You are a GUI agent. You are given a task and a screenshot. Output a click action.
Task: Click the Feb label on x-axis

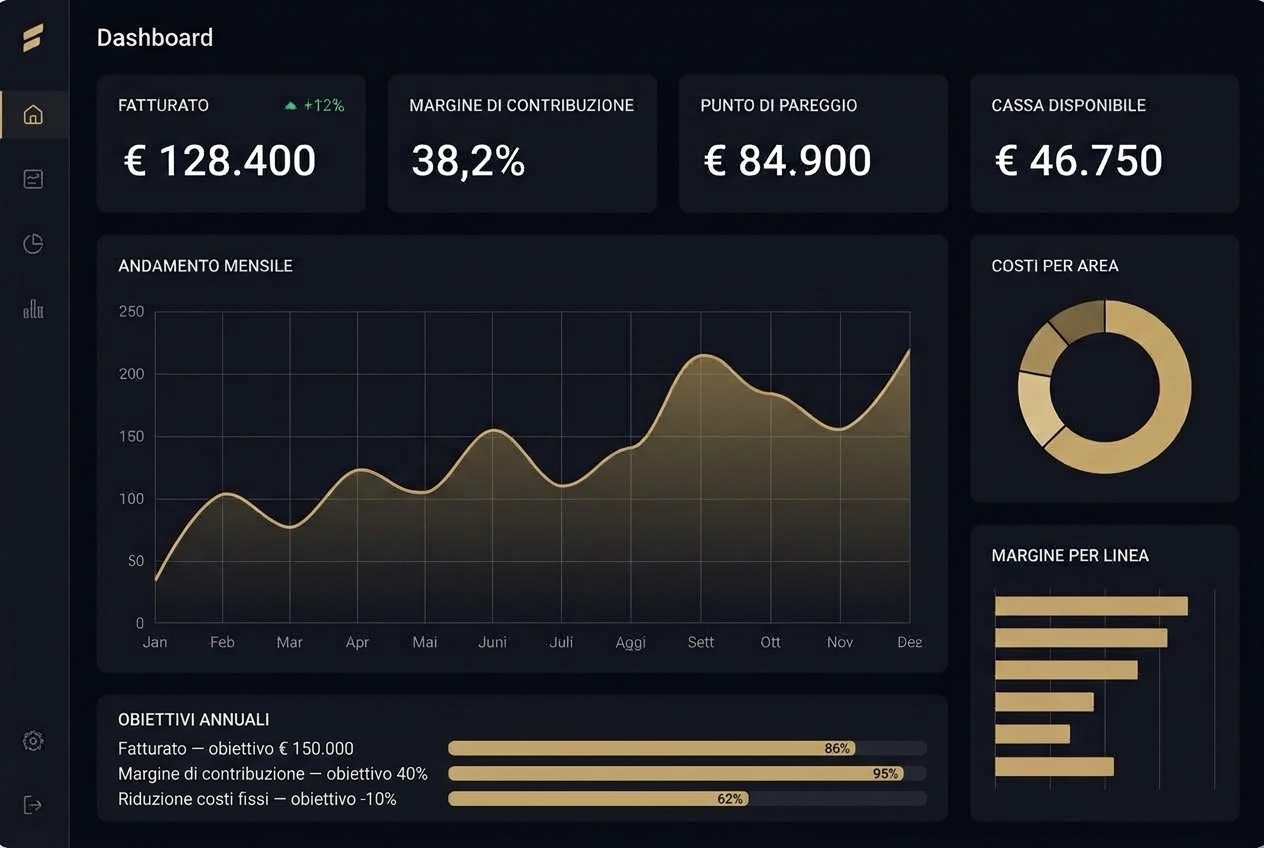click(x=222, y=642)
